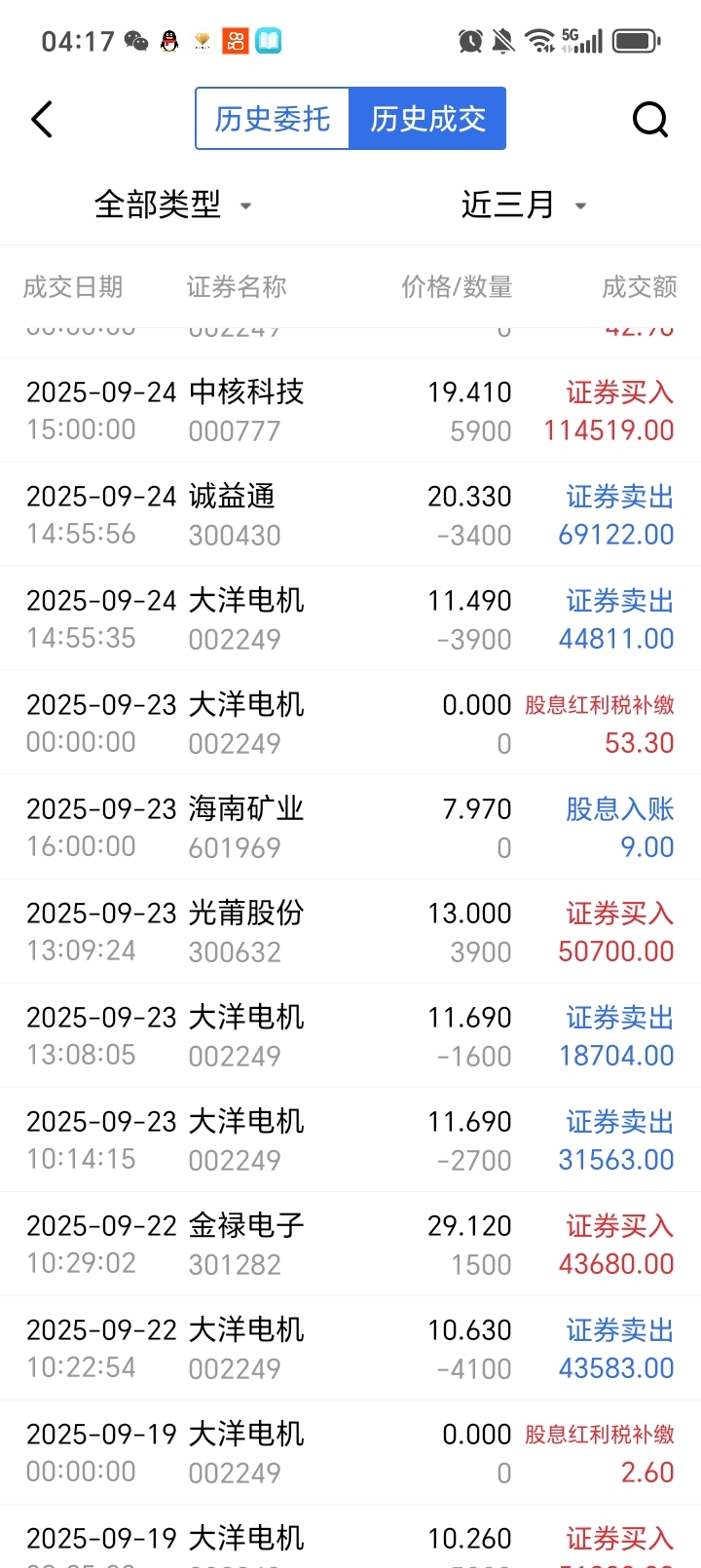This screenshot has height=1568, width=701.
Task: Open the 光莆股份 purchase record
Action: (x=350, y=931)
